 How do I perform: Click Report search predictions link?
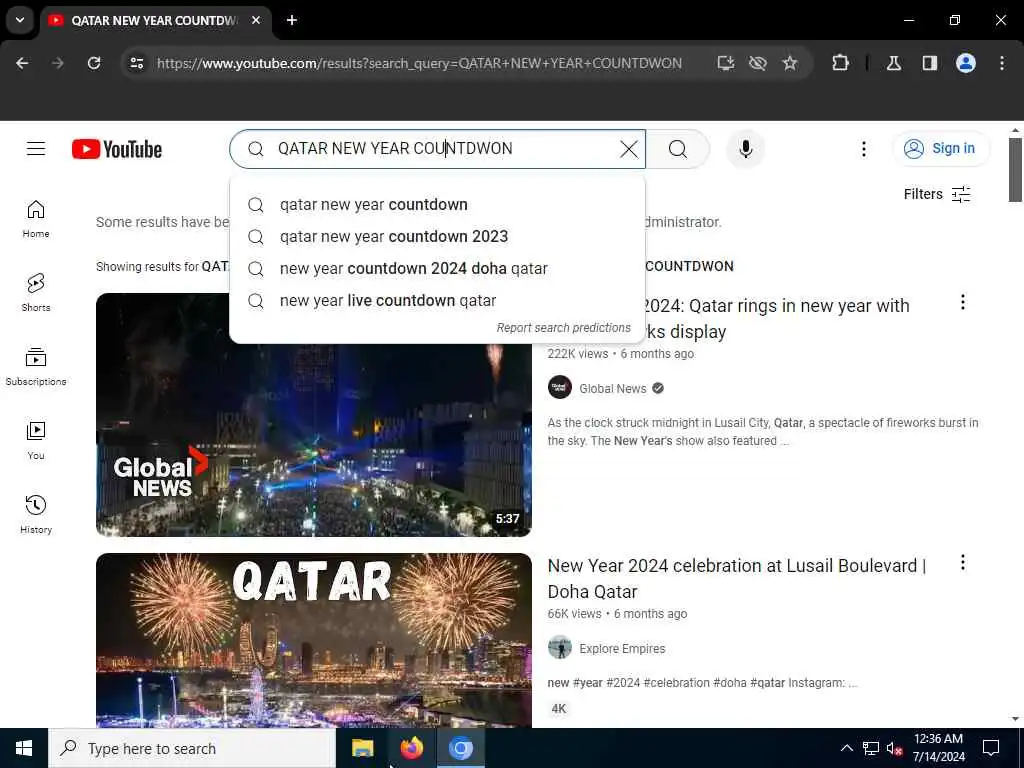(564, 328)
